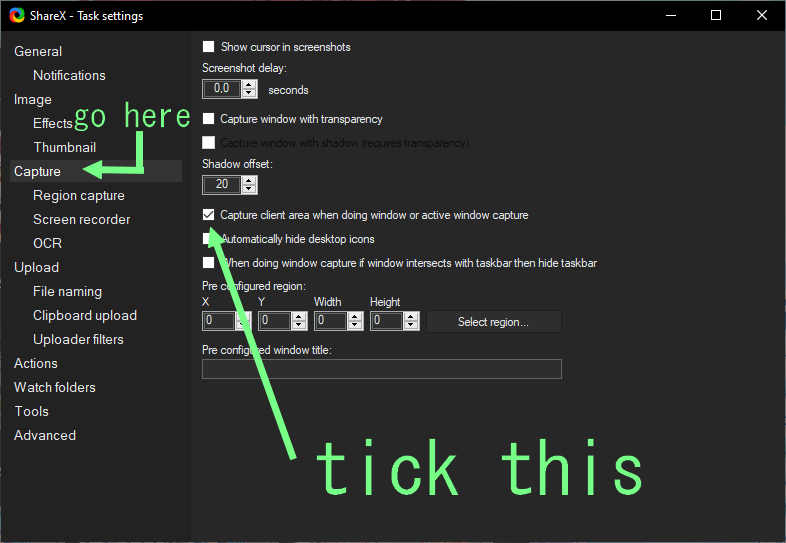This screenshot has width=786, height=543.
Task: Decrease the Height value with down arrow
Action: 411,325
